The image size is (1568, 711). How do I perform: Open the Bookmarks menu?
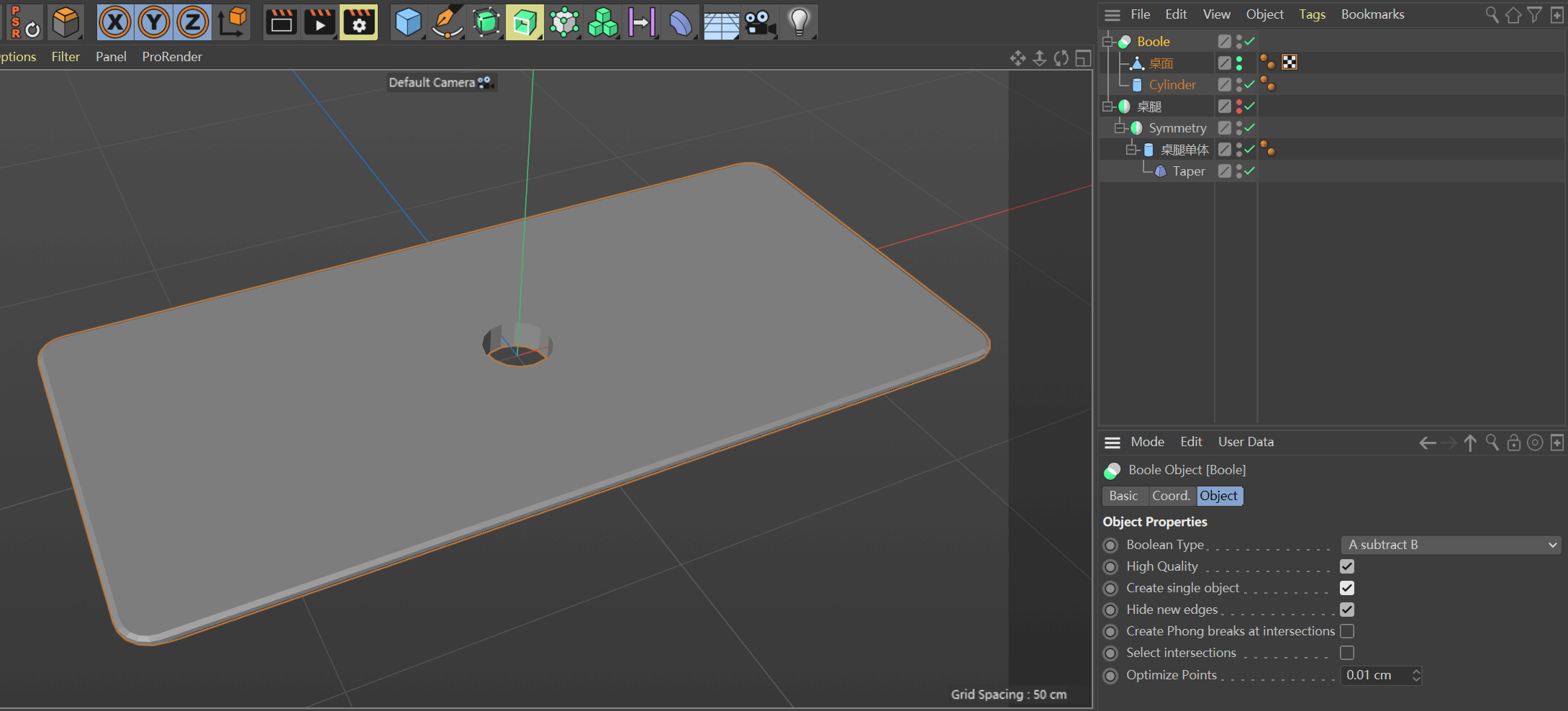[1372, 14]
